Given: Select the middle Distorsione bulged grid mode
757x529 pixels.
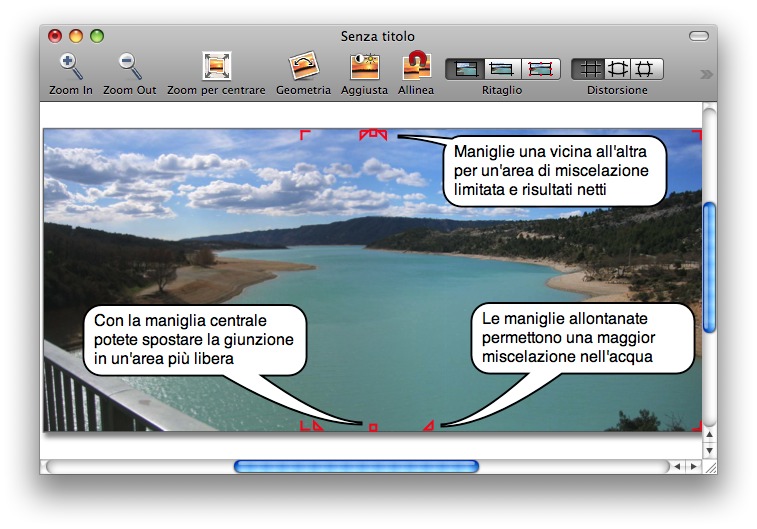Looking at the screenshot, I should coord(617,69).
